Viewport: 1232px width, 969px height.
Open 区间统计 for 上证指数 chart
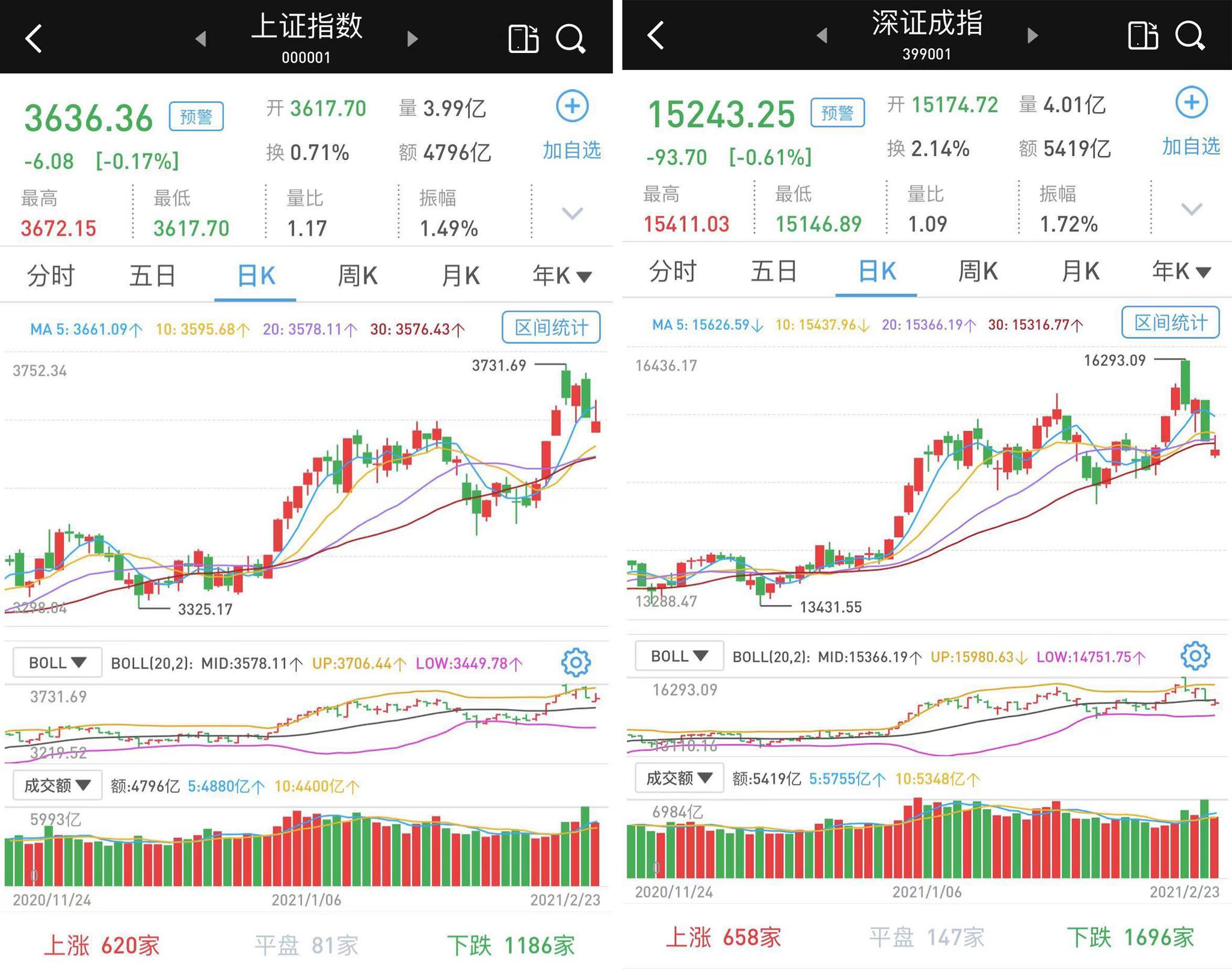point(551,327)
